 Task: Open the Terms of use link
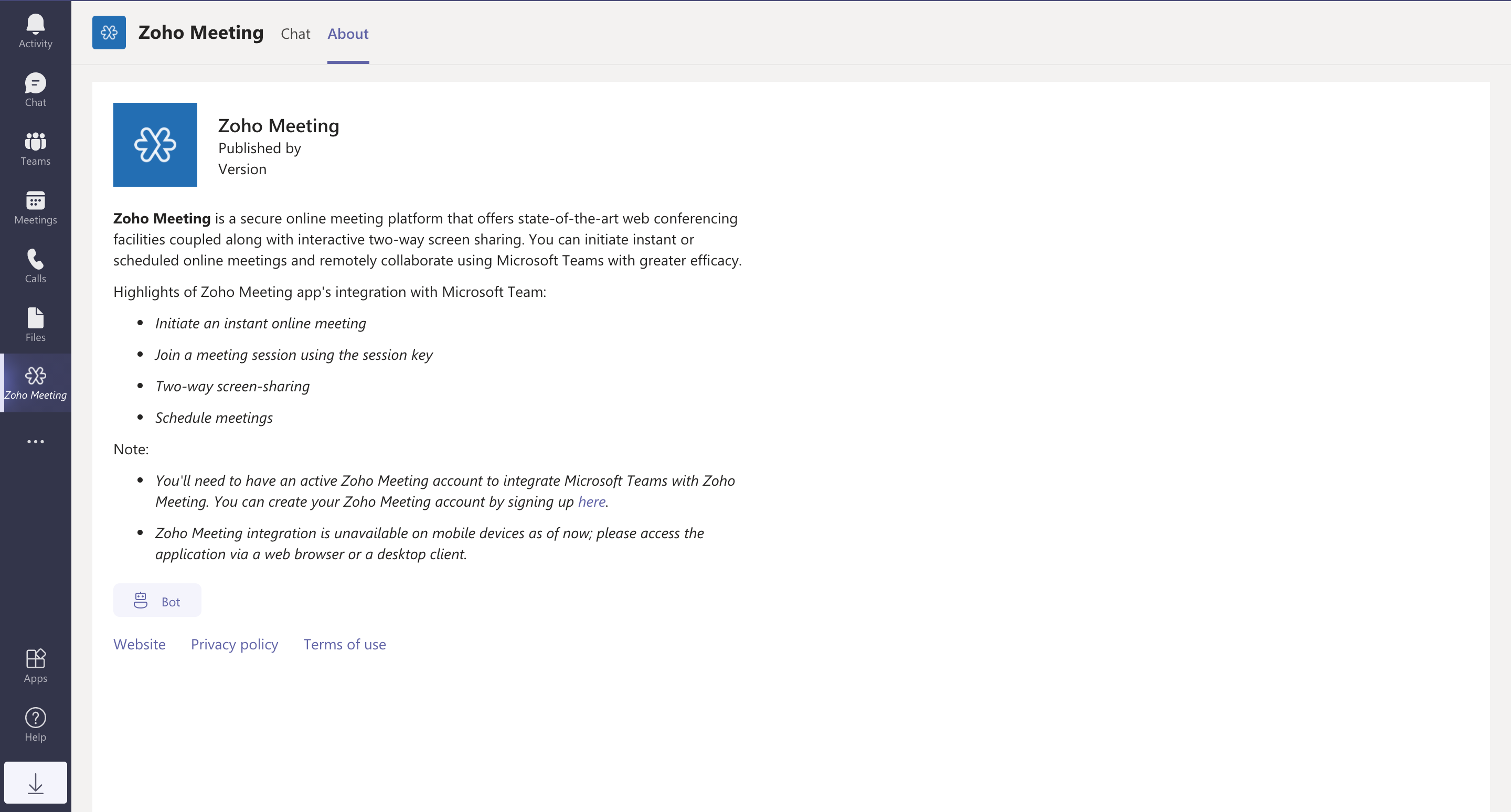pos(344,644)
